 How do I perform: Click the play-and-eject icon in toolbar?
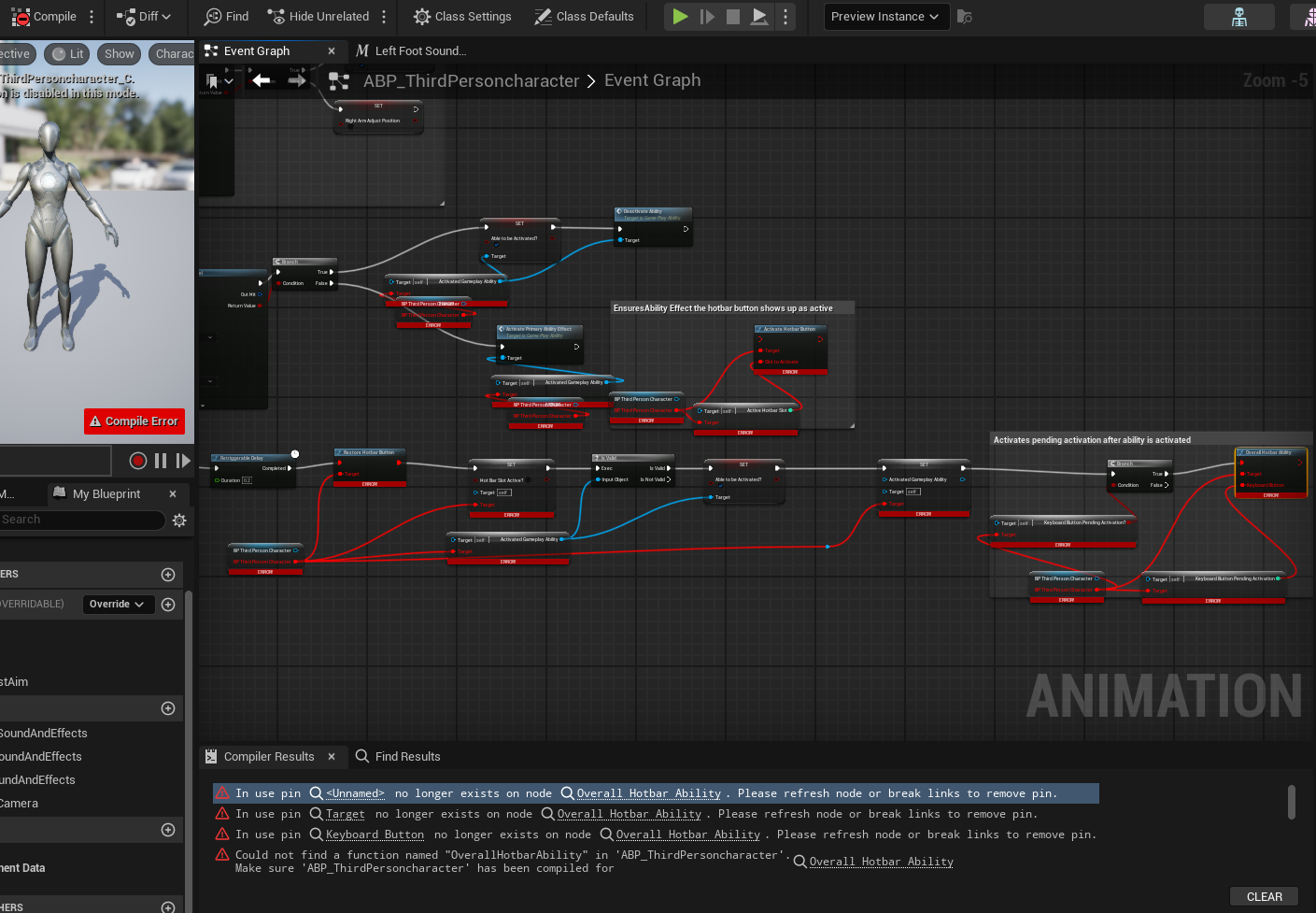(x=760, y=17)
